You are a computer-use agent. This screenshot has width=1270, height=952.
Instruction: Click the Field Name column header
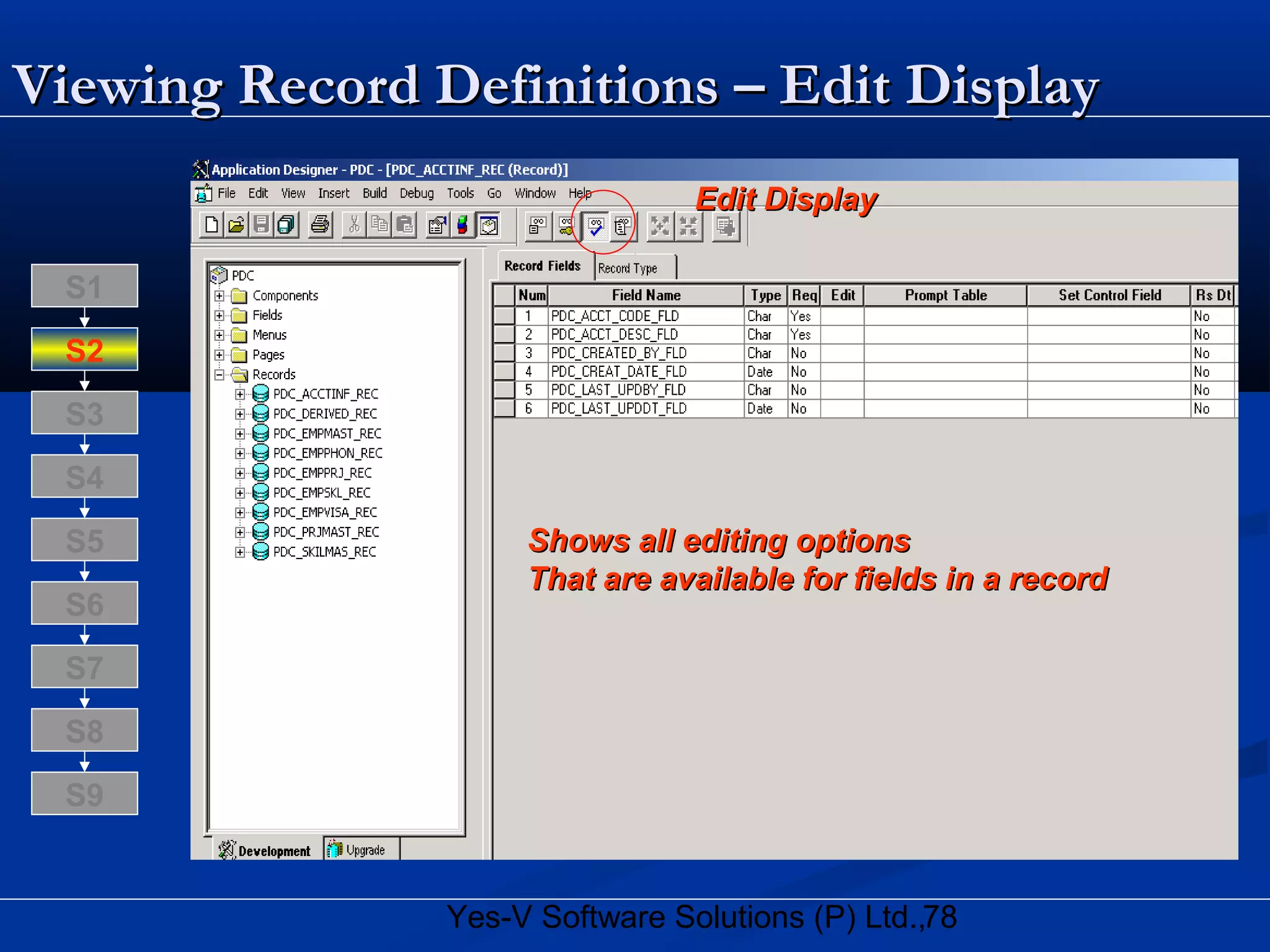click(x=646, y=296)
